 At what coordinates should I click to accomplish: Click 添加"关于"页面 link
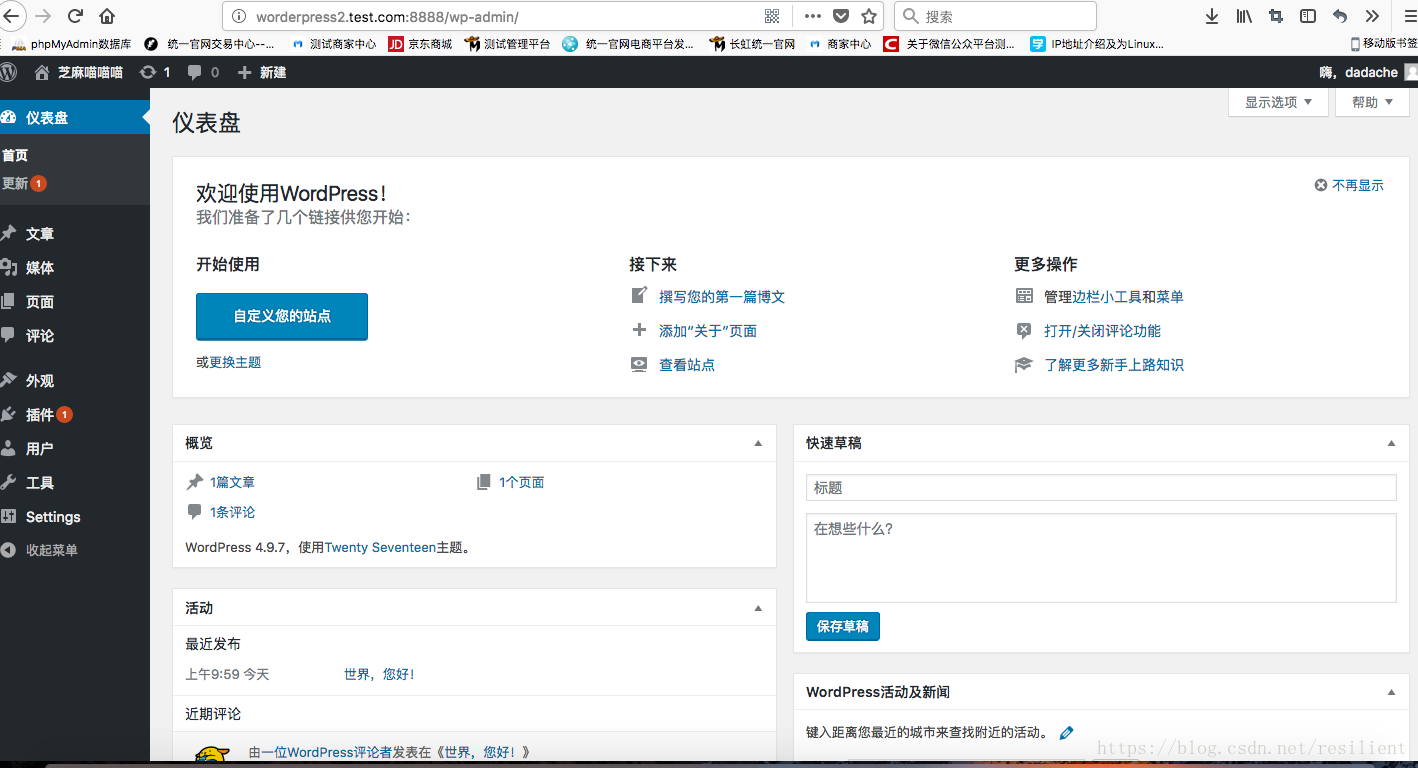708,331
